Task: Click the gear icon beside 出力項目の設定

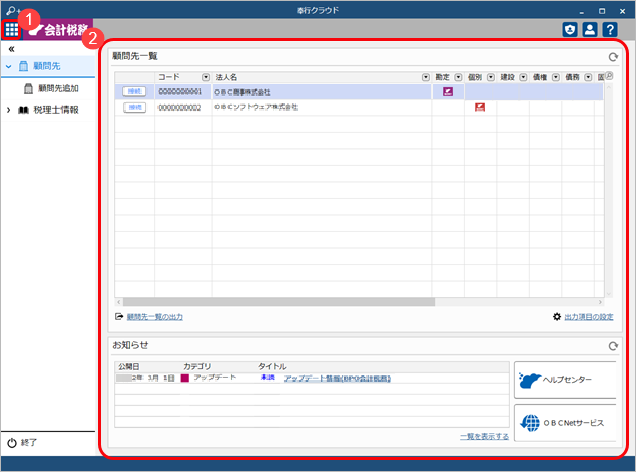Action: pyautogui.click(x=557, y=317)
